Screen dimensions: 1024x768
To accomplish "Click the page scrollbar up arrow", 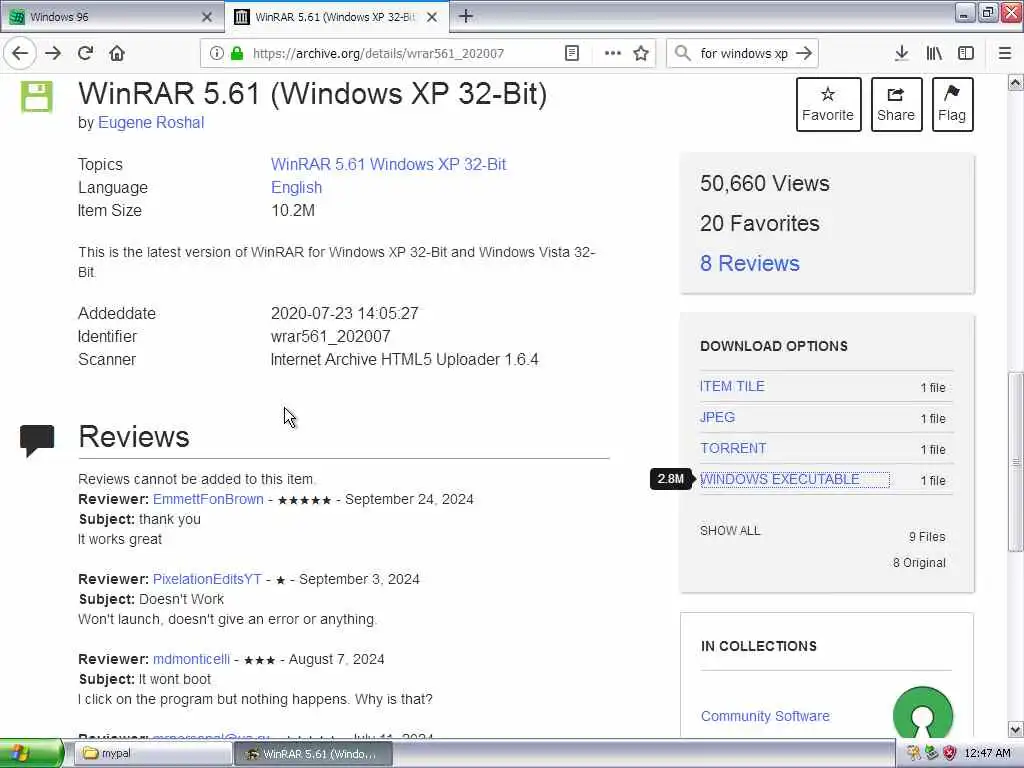I will click(x=1016, y=82).
